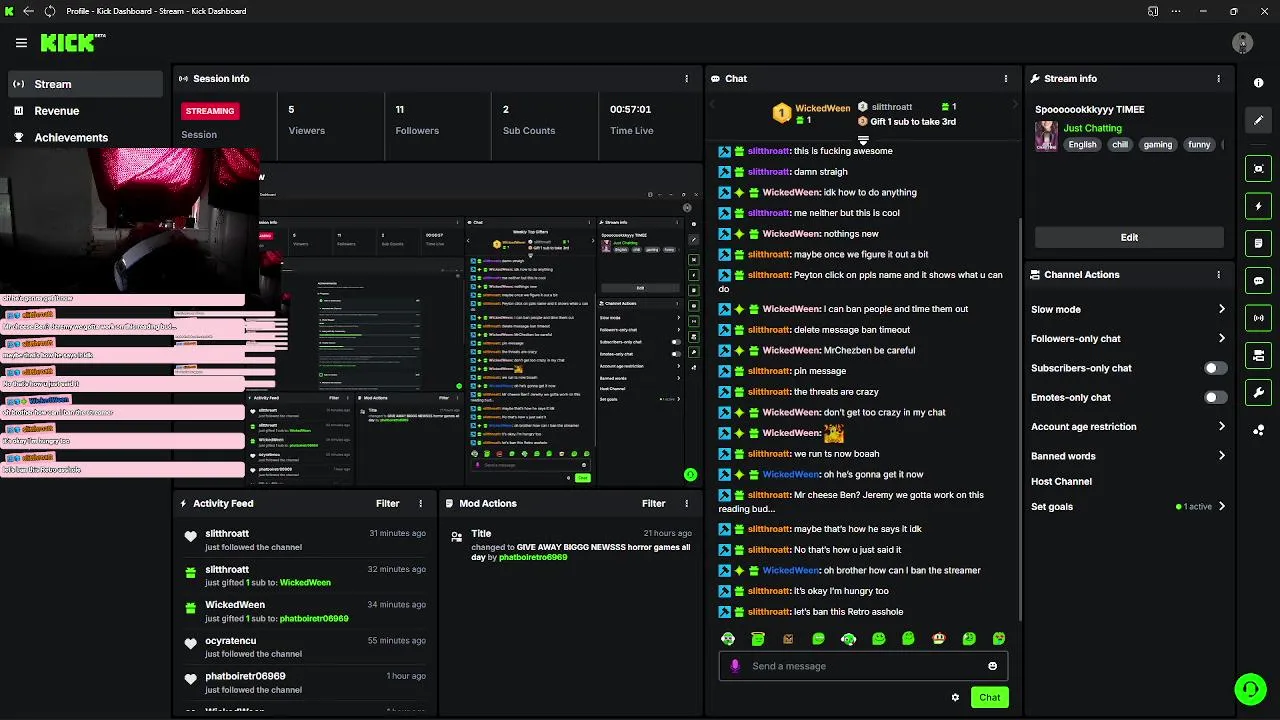
Task: Toggle Activity Feed lightning icon in right sidebar
Action: point(1259,206)
